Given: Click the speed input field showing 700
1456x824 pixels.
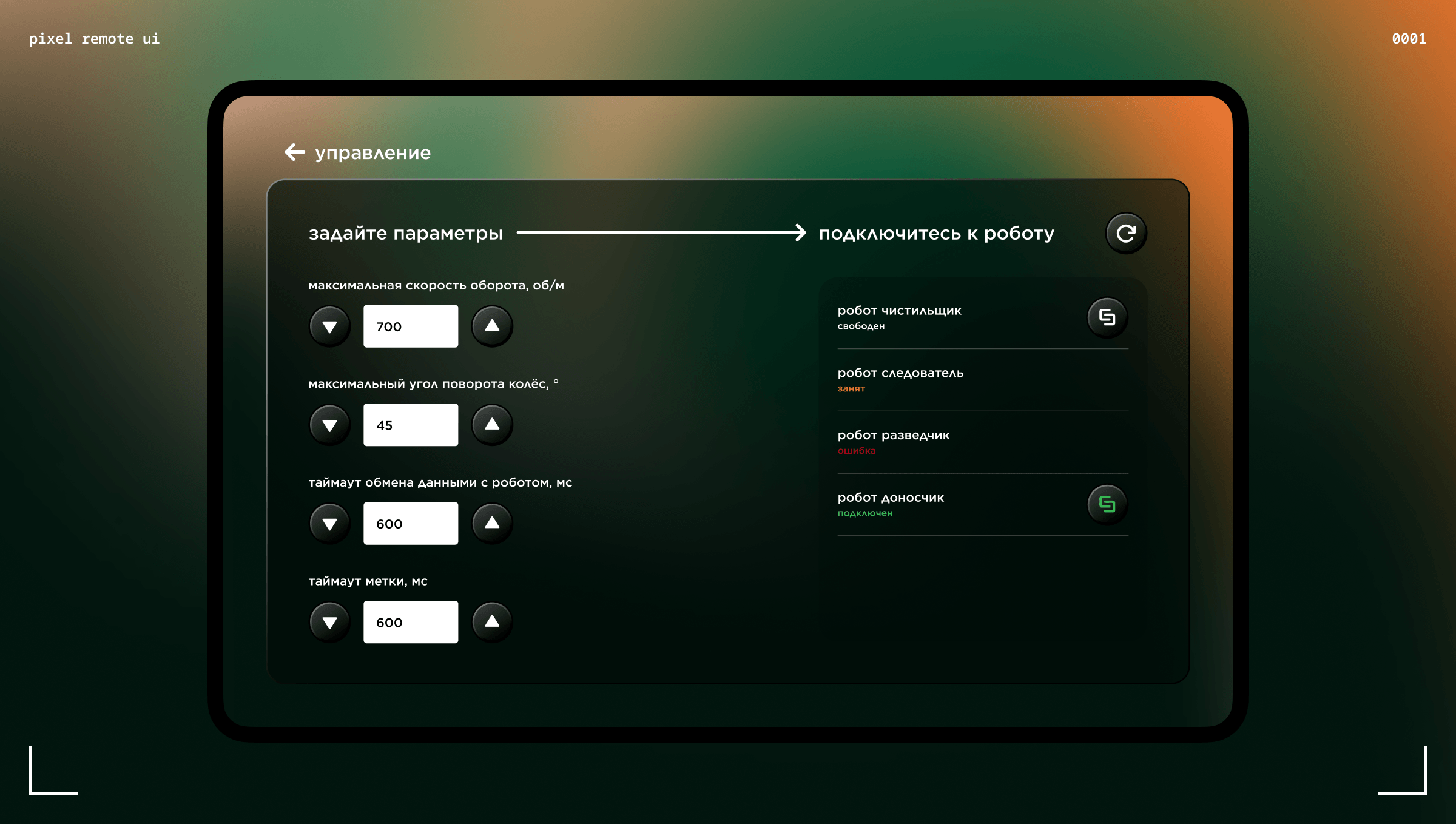Looking at the screenshot, I should click(x=411, y=326).
